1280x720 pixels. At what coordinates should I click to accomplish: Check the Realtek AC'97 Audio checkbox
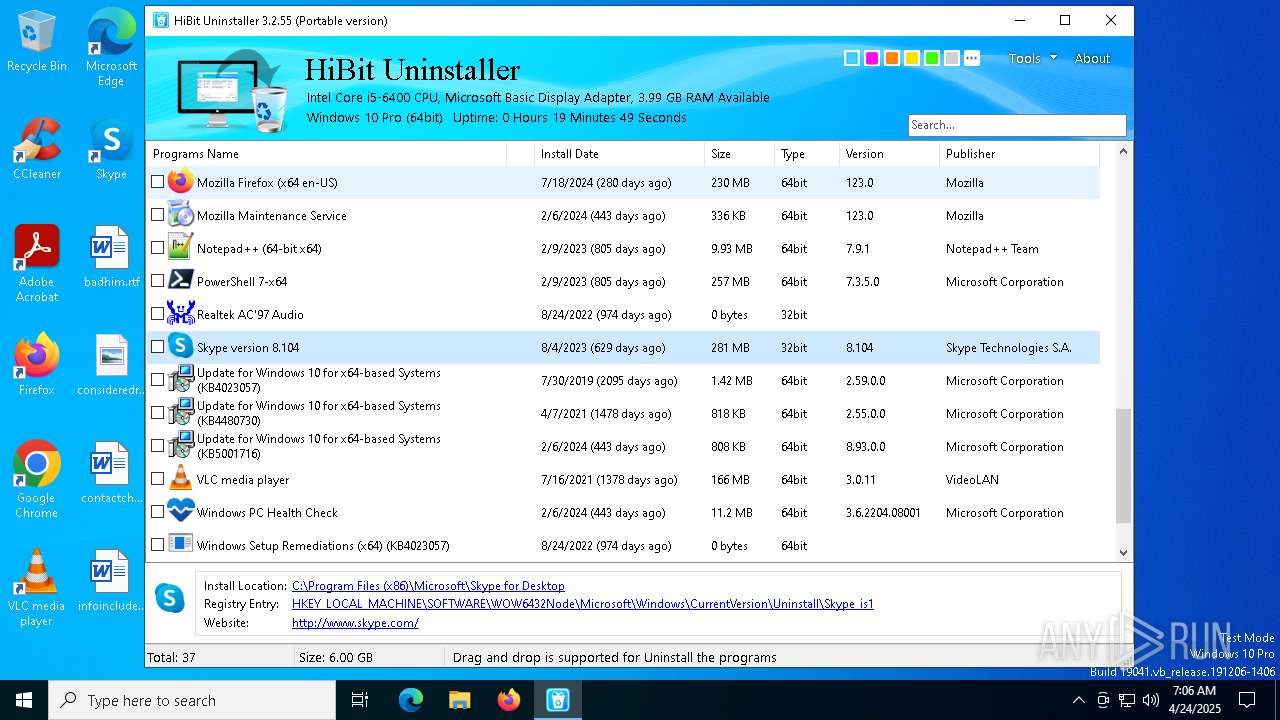pyautogui.click(x=157, y=314)
